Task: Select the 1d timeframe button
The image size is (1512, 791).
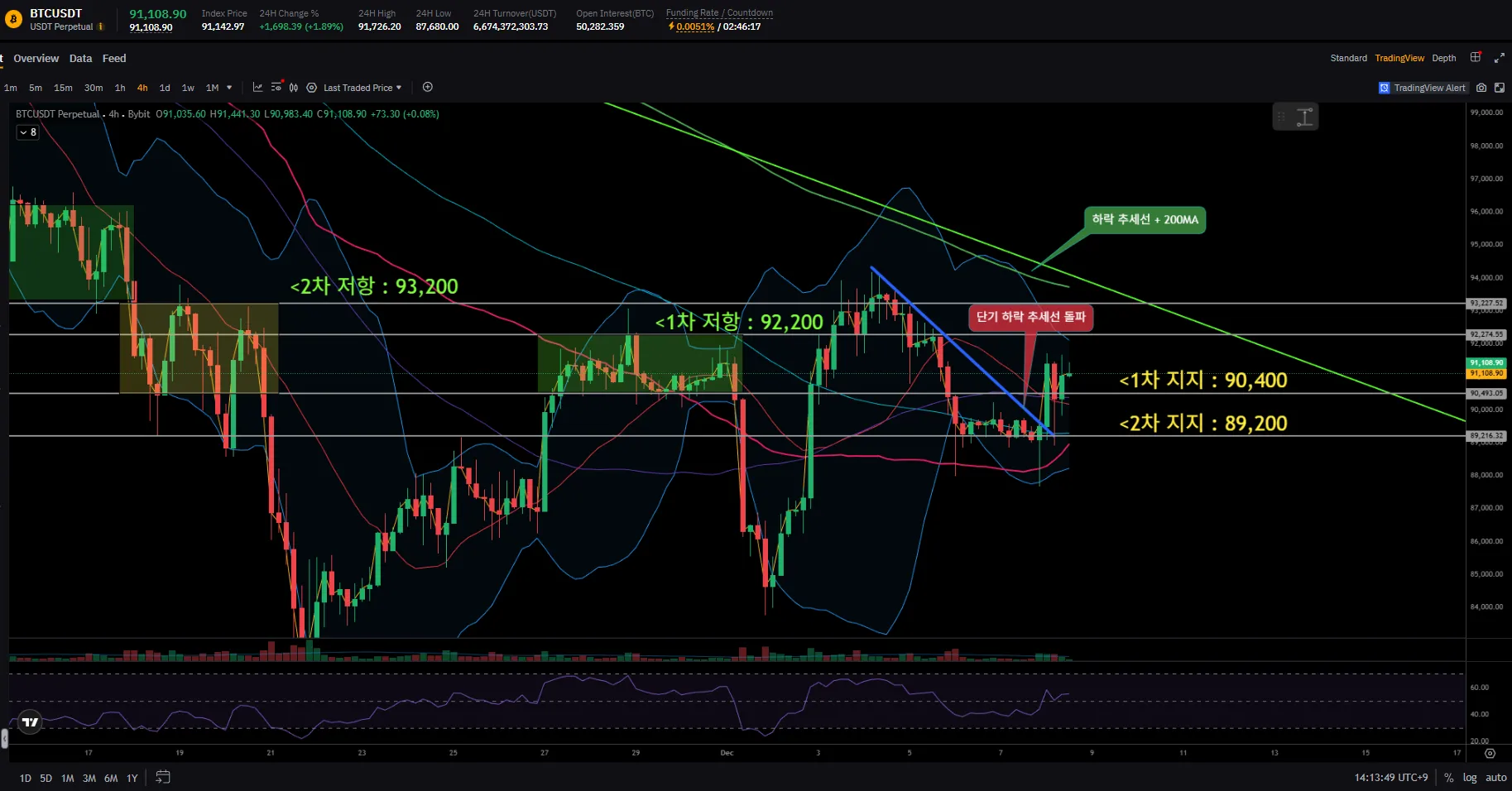Action: coord(165,88)
